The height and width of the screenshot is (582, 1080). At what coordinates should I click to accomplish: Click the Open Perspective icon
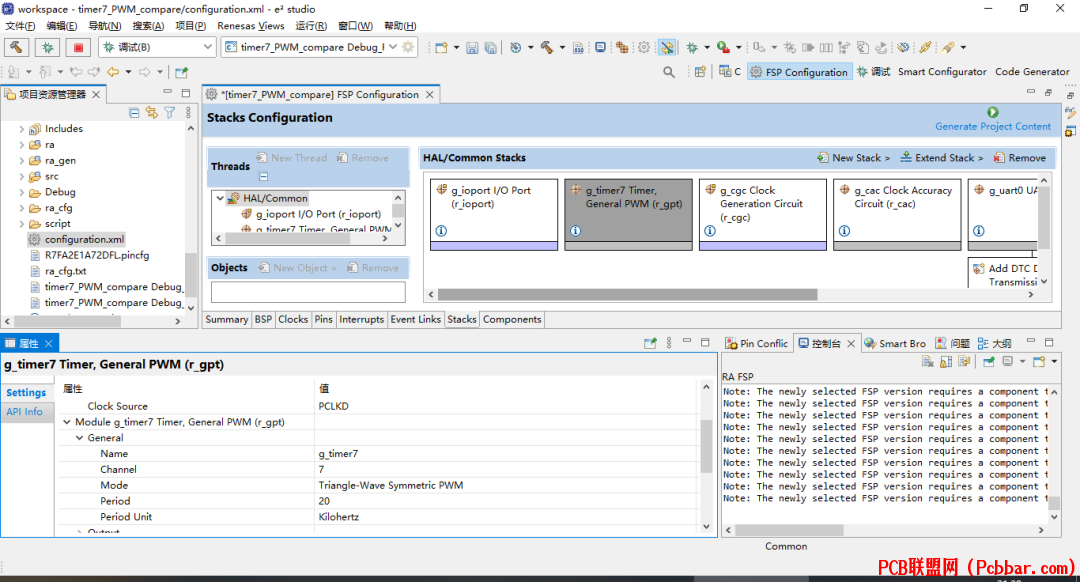(700, 72)
